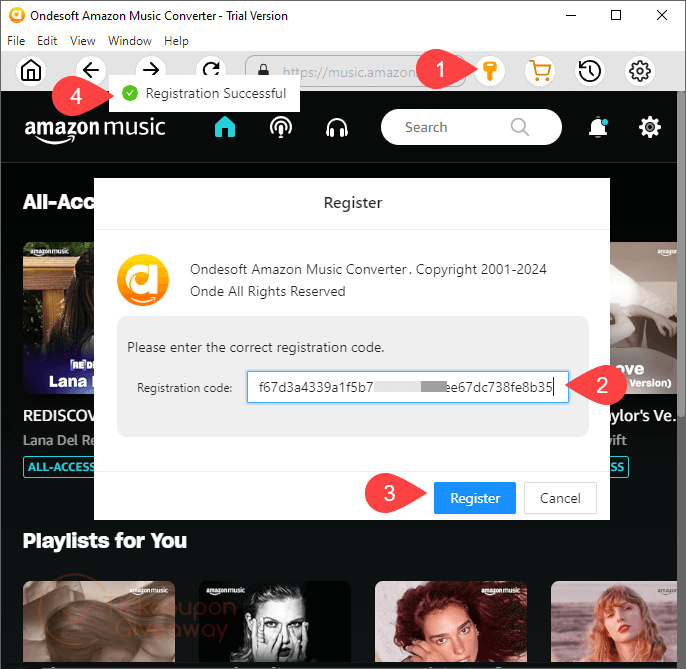Click the blue Register button

pyautogui.click(x=475, y=498)
